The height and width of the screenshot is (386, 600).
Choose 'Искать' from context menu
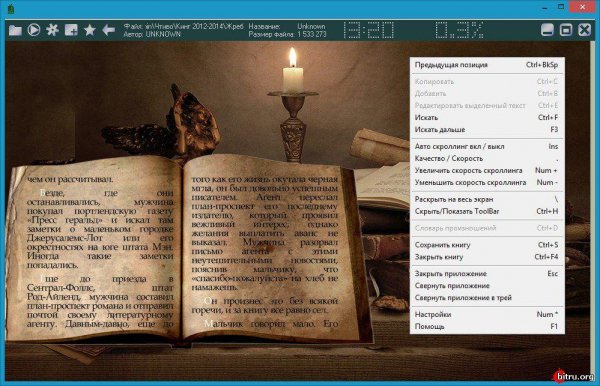487,117
